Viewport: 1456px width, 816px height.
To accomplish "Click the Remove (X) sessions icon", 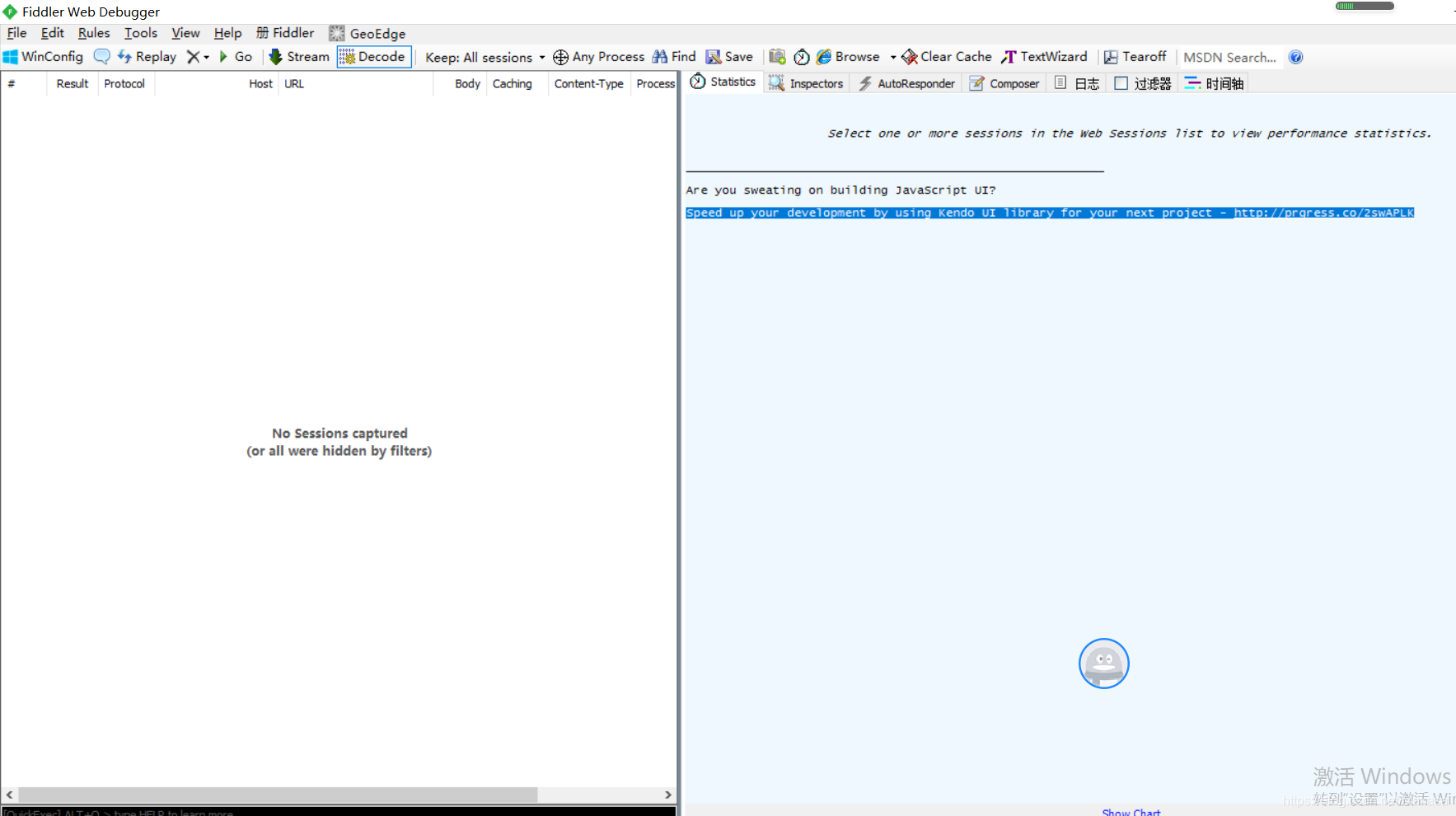I will [x=193, y=57].
